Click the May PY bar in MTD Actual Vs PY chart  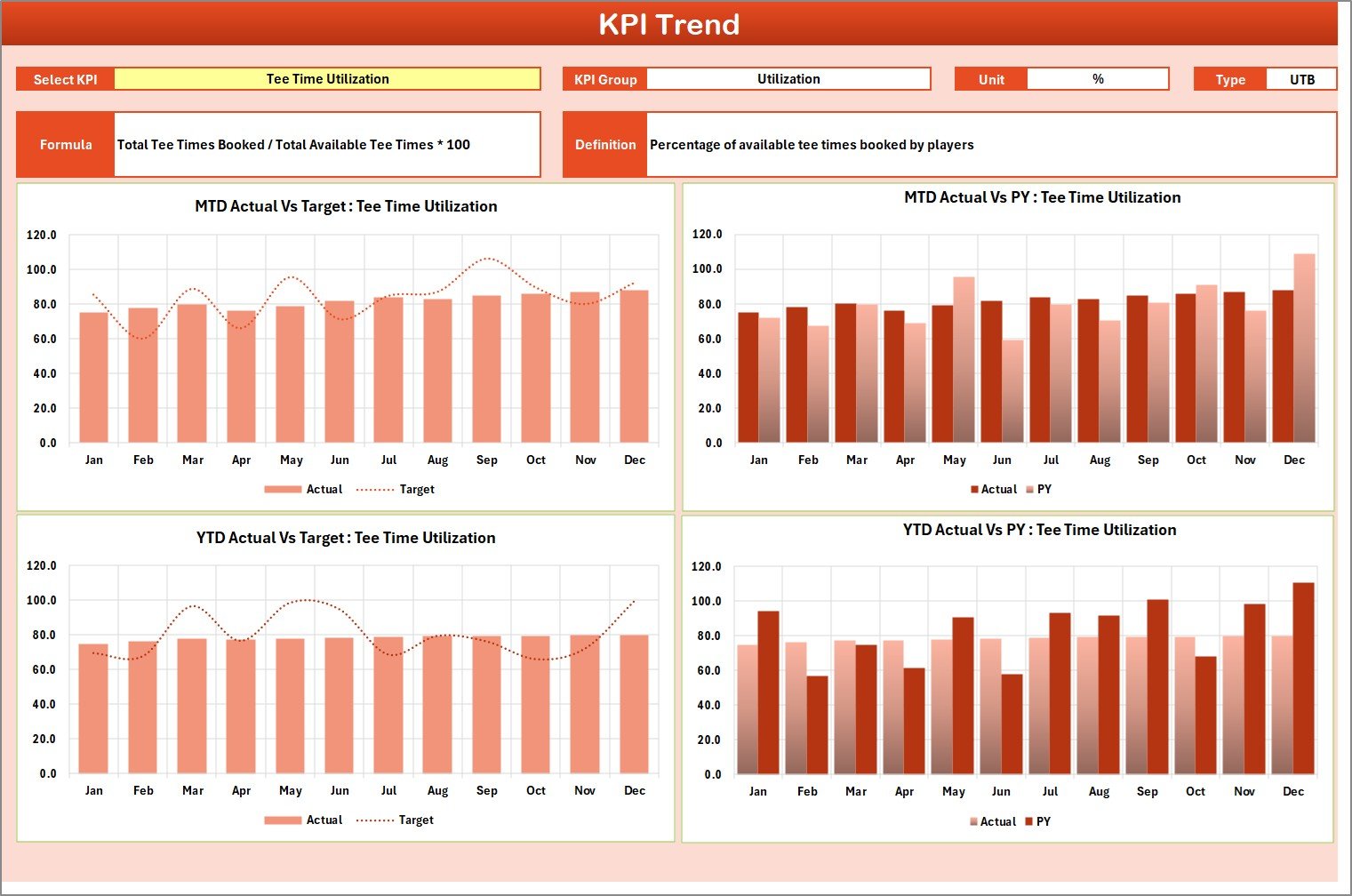click(963, 373)
